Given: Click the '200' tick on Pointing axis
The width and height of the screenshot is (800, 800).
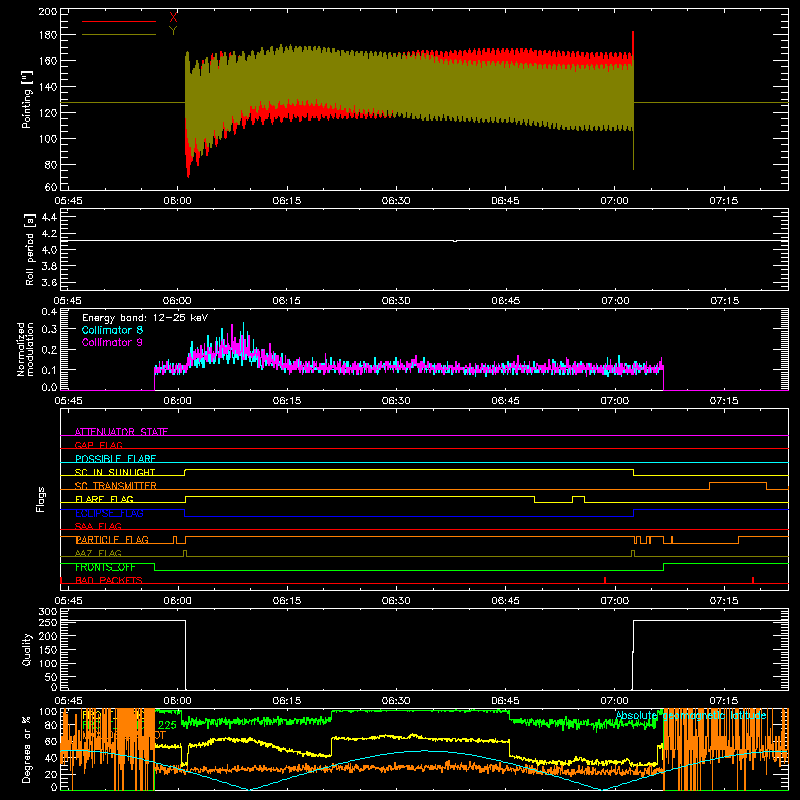Looking at the screenshot, I should coord(47,12).
